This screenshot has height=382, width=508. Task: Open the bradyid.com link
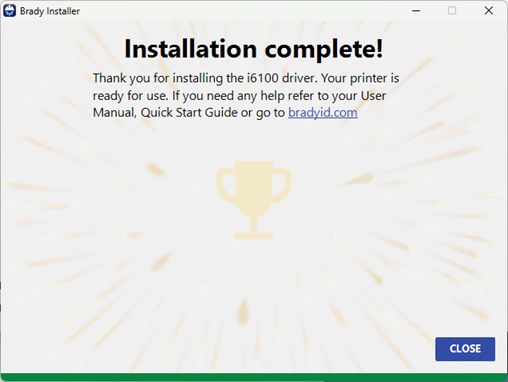(x=323, y=113)
